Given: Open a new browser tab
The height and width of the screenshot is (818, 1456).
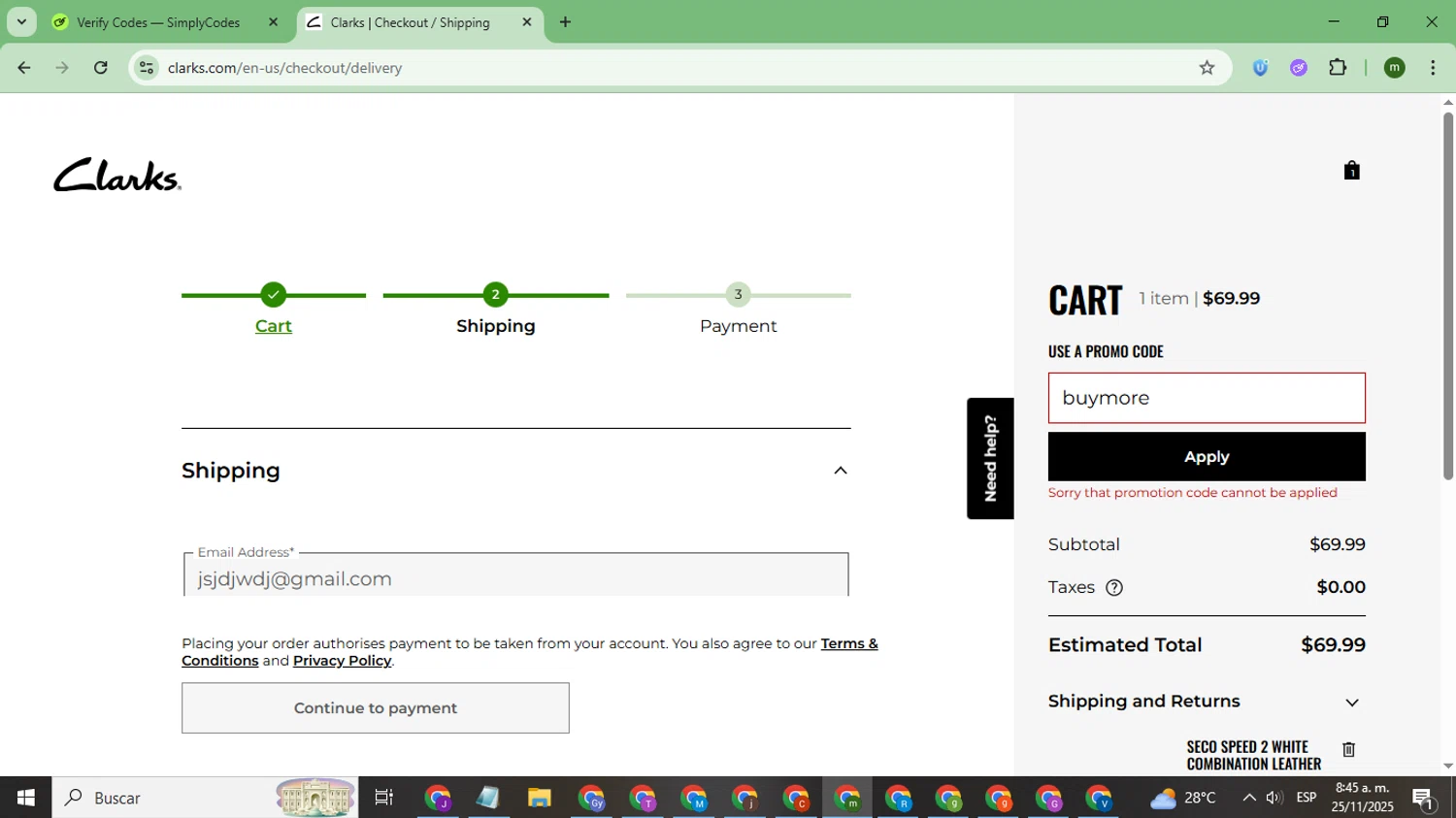Looking at the screenshot, I should (x=565, y=22).
